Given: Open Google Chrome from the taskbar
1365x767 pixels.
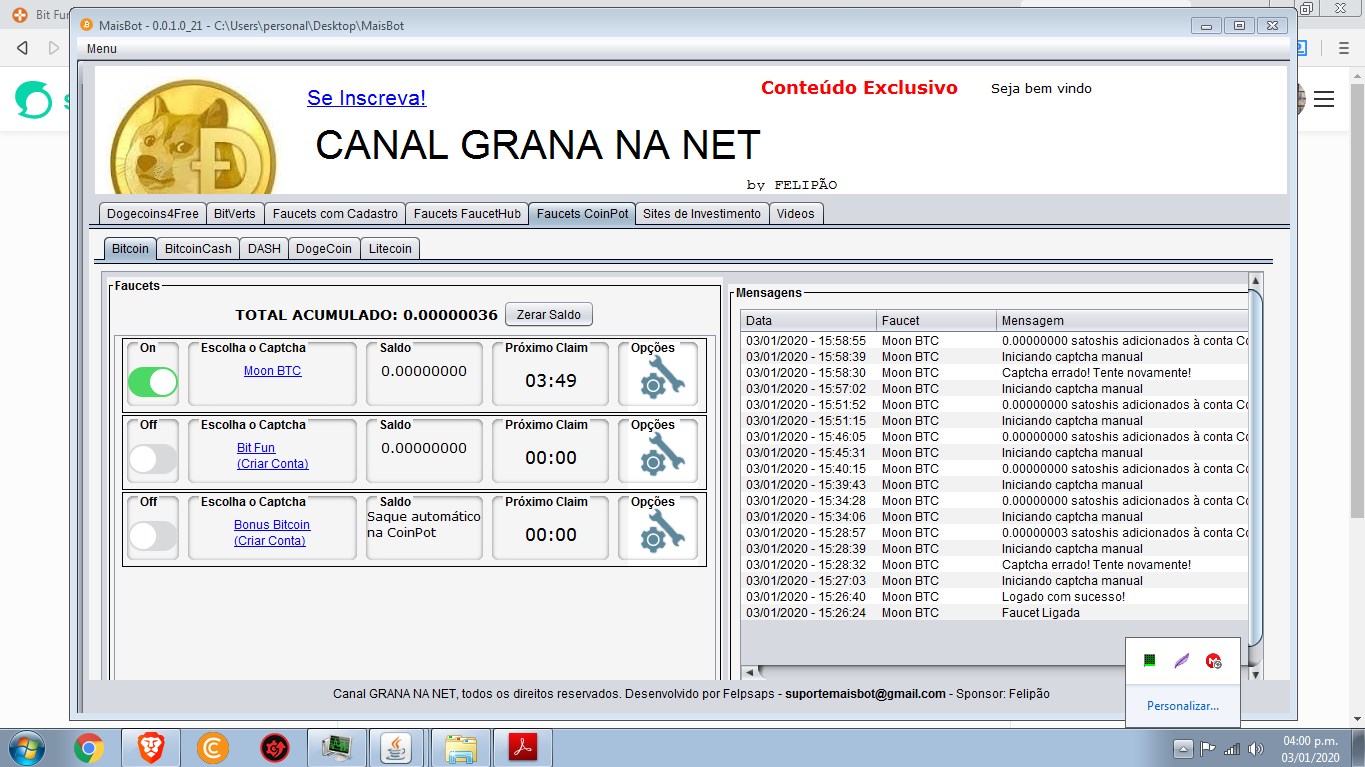Looking at the screenshot, I should point(89,747).
